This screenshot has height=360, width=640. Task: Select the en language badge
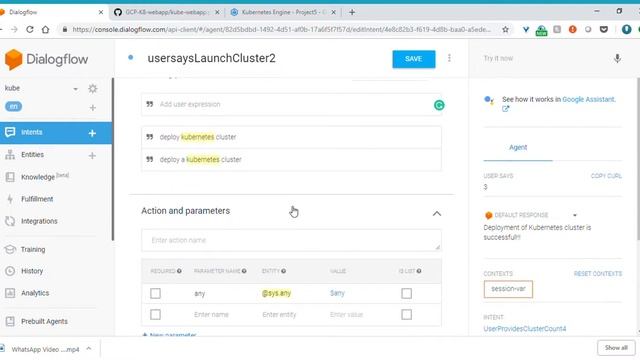click(x=13, y=107)
